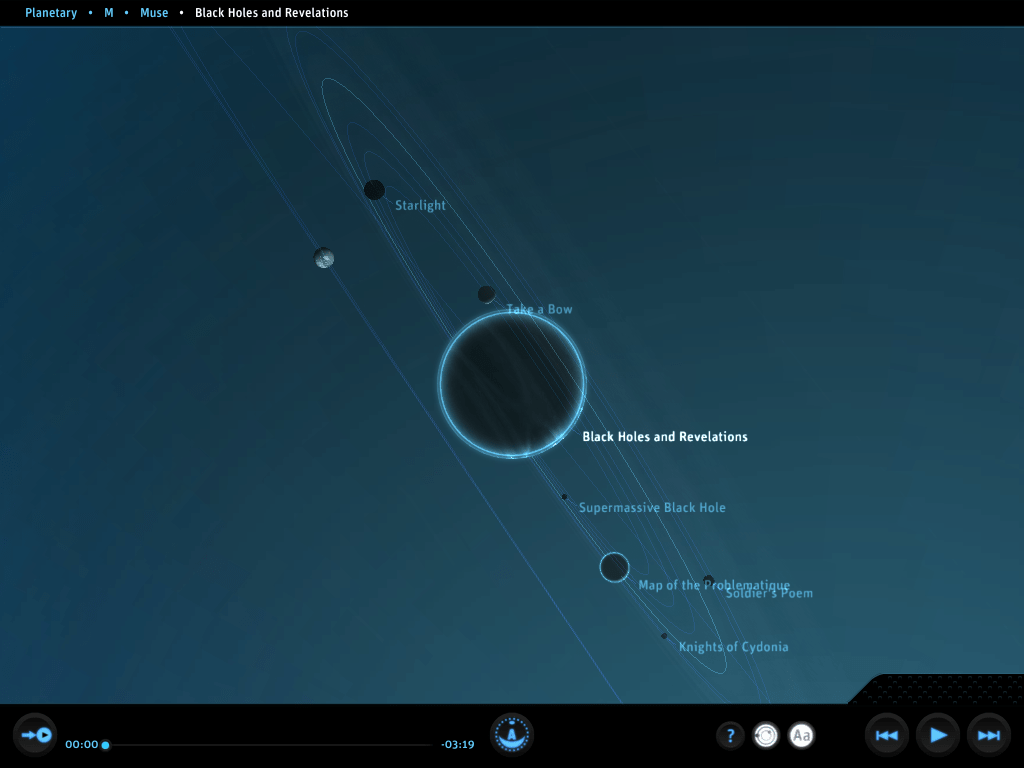Click the Map of the Problematique label

click(714, 584)
